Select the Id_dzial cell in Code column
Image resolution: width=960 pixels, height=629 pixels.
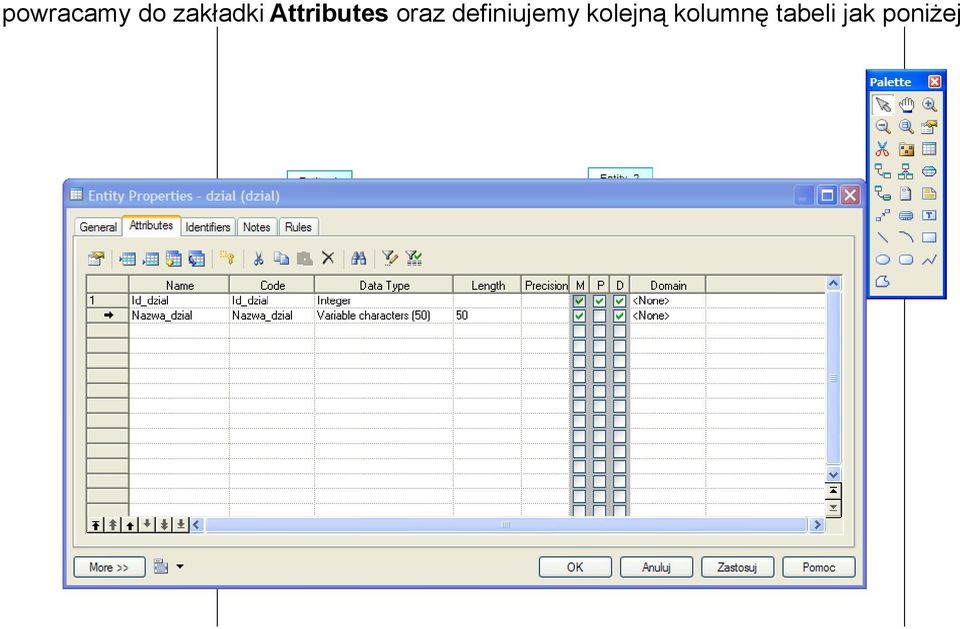click(271, 301)
